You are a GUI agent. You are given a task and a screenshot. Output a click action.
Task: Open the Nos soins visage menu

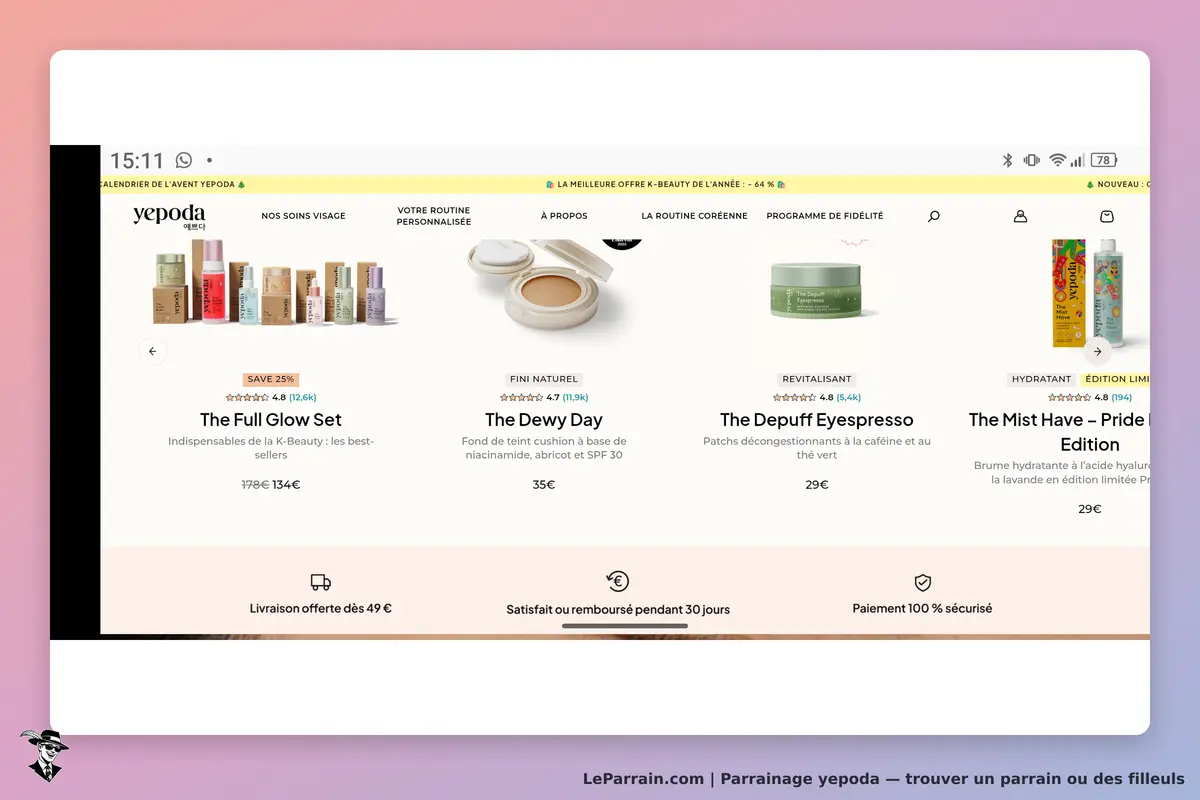tap(303, 216)
